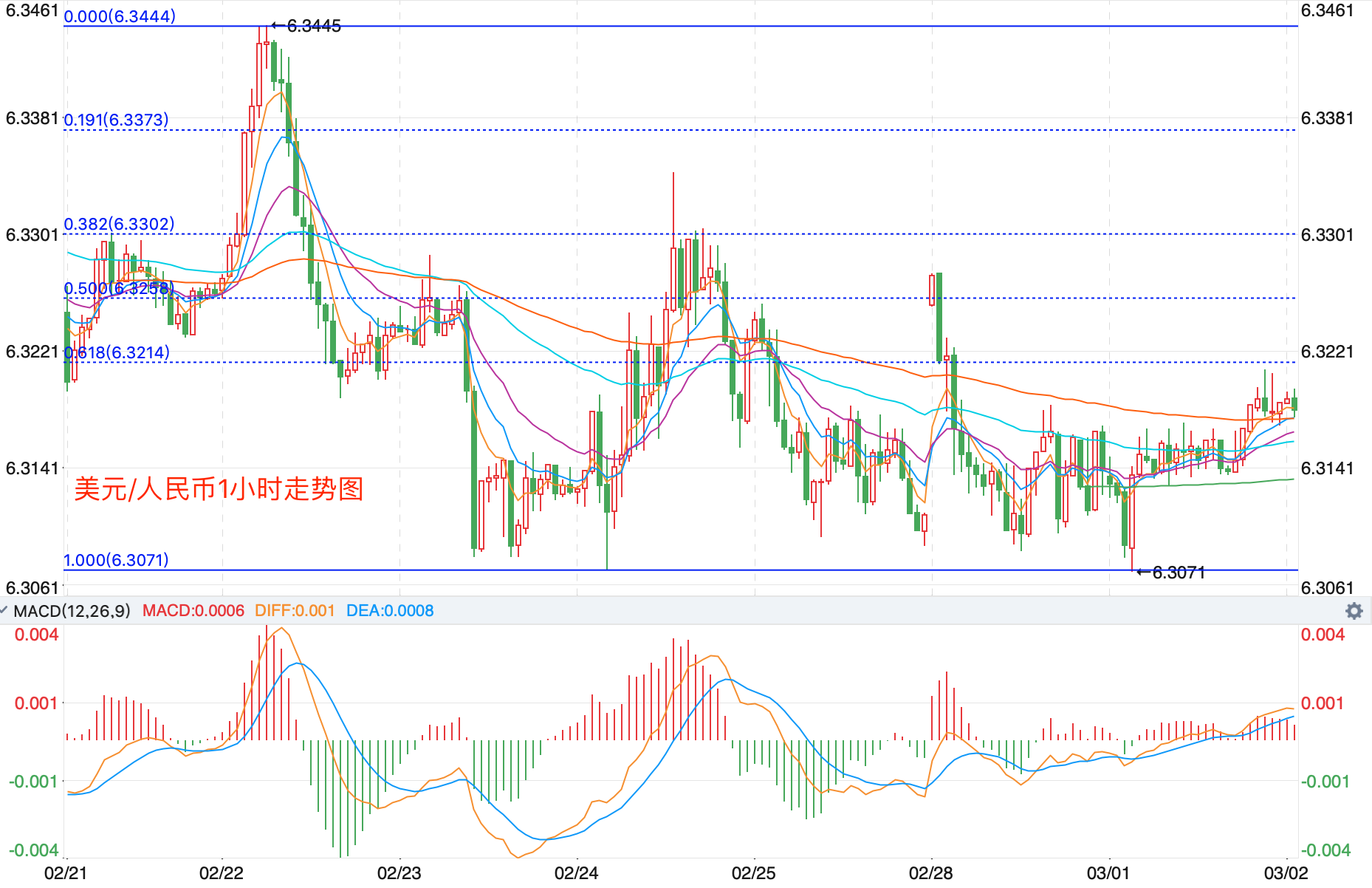Click the left axis 6.3461 price label
The width and height of the screenshot is (1372, 888).
point(32,10)
